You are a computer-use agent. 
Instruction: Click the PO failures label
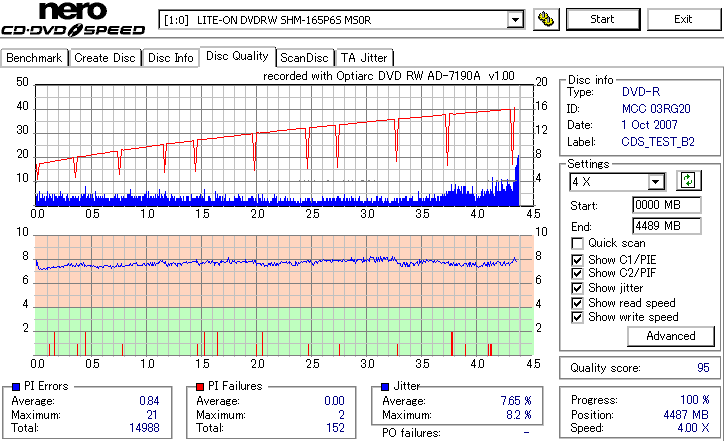point(411,433)
